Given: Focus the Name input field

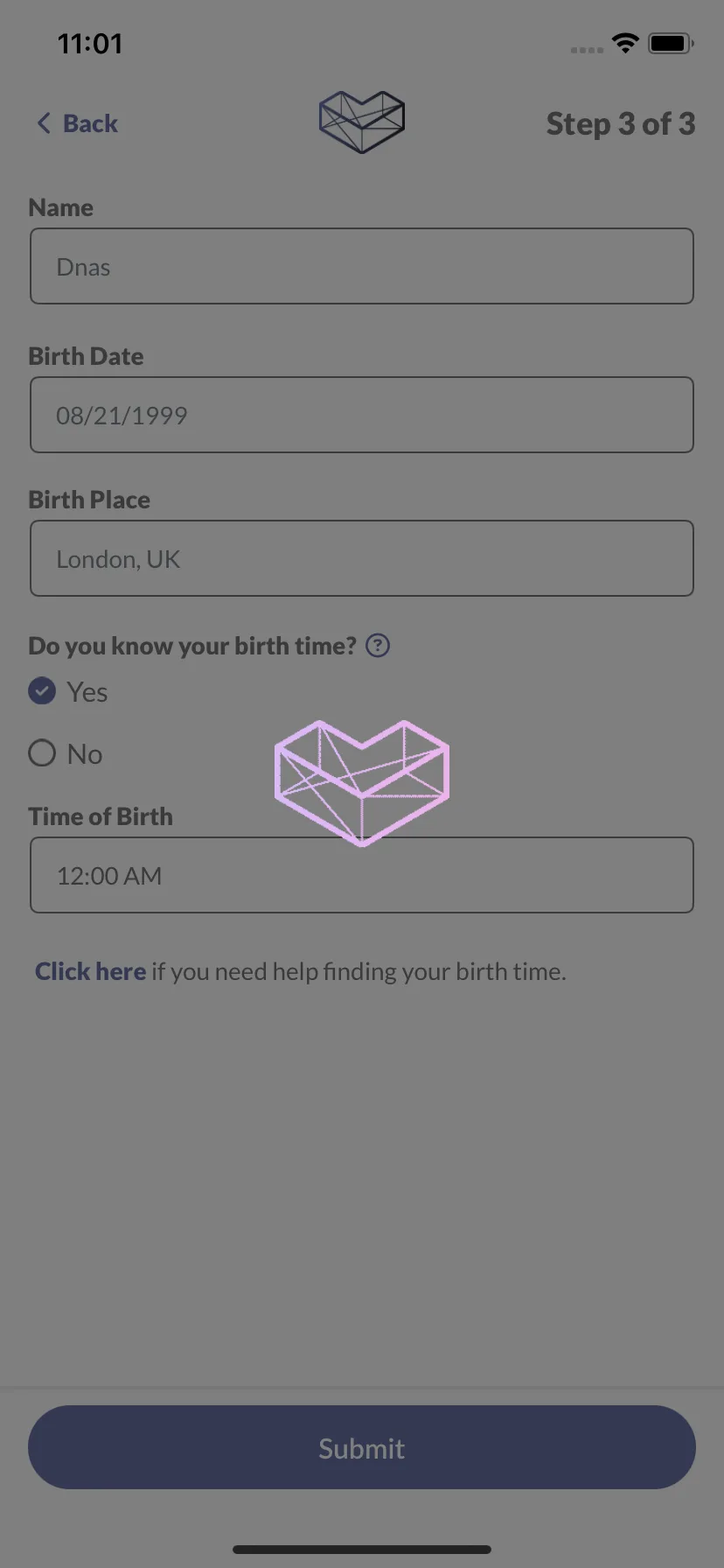Looking at the screenshot, I should point(362,266).
